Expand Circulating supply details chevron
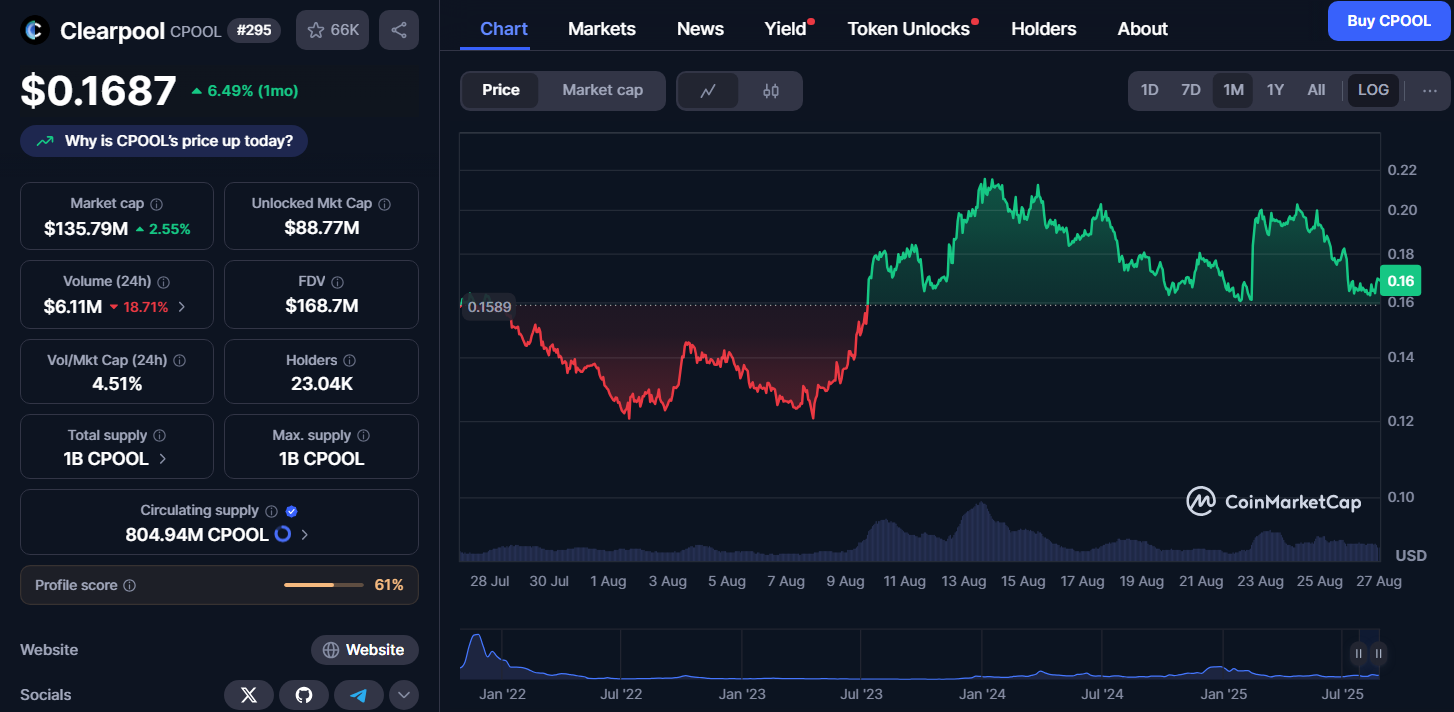 pyautogui.click(x=304, y=535)
